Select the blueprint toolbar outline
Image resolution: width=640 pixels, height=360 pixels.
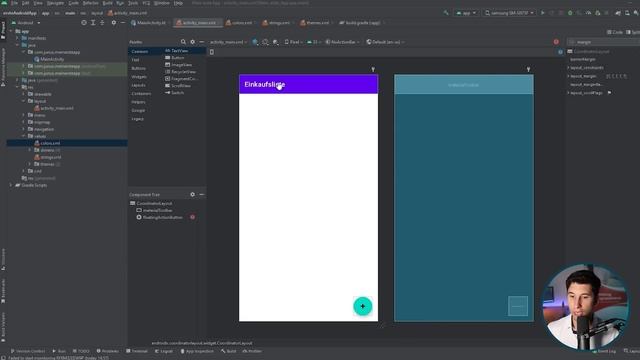(464, 84)
